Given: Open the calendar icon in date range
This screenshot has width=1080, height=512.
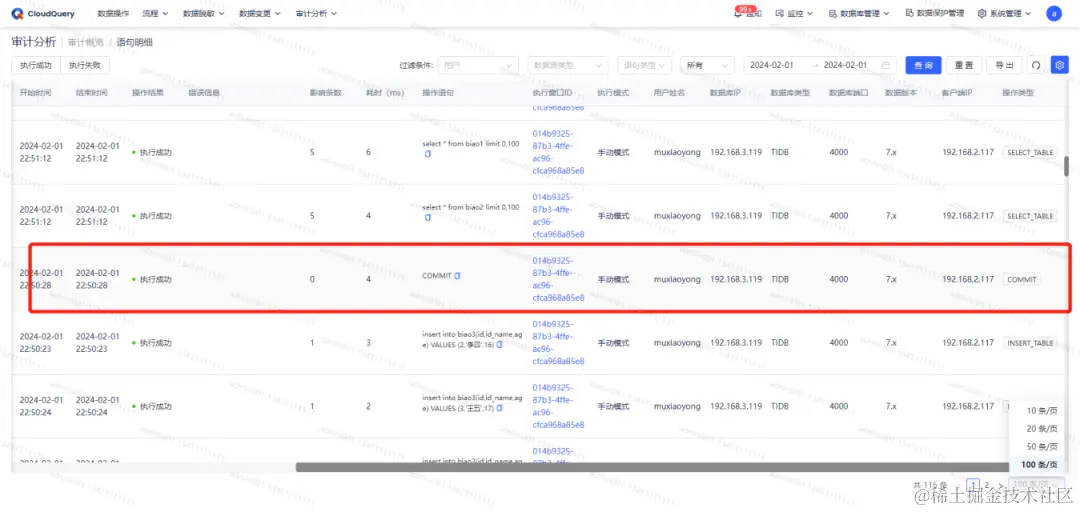Looking at the screenshot, I should (x=885, y=65).
